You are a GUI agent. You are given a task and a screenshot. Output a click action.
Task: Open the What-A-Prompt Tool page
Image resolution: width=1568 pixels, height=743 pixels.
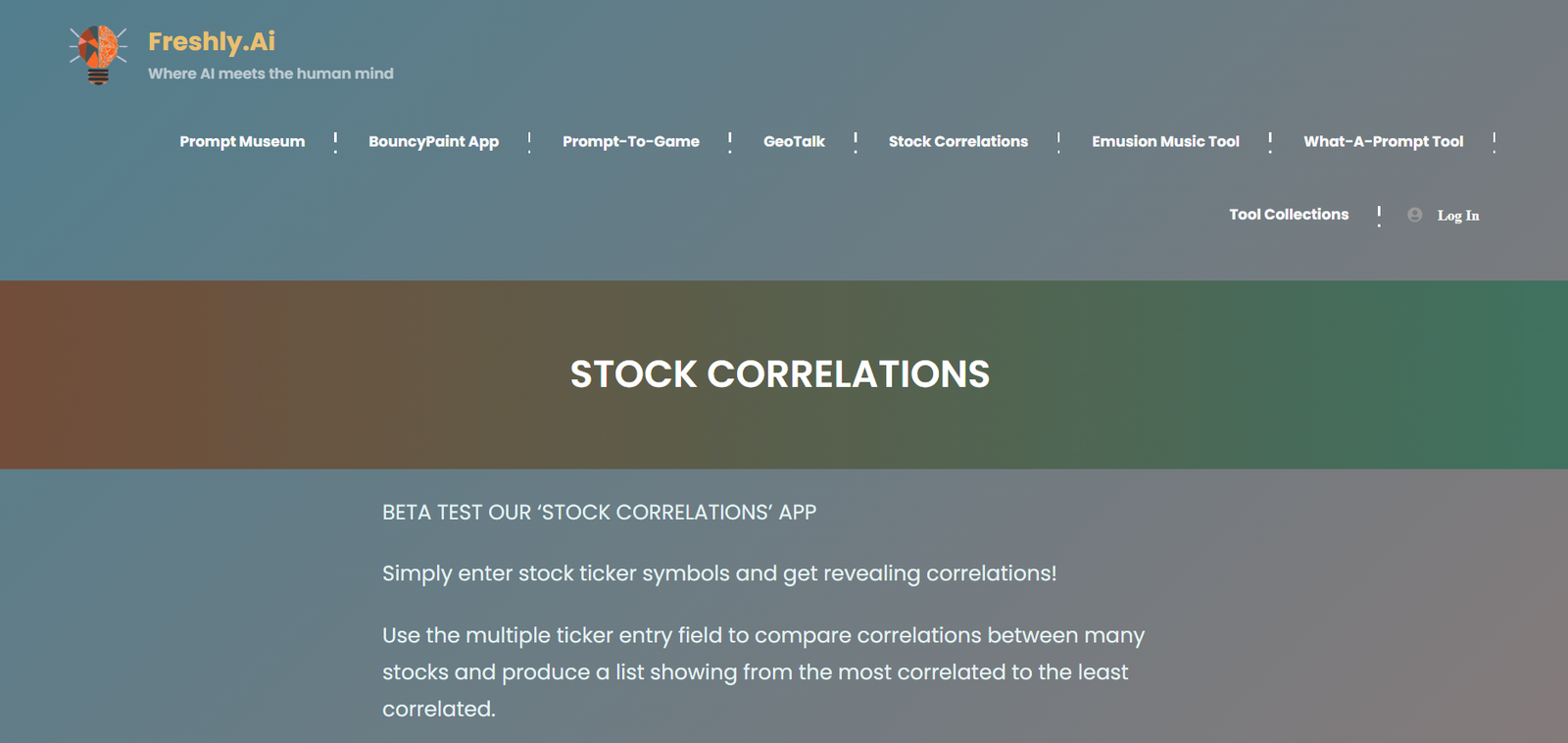click(1383, 141)
